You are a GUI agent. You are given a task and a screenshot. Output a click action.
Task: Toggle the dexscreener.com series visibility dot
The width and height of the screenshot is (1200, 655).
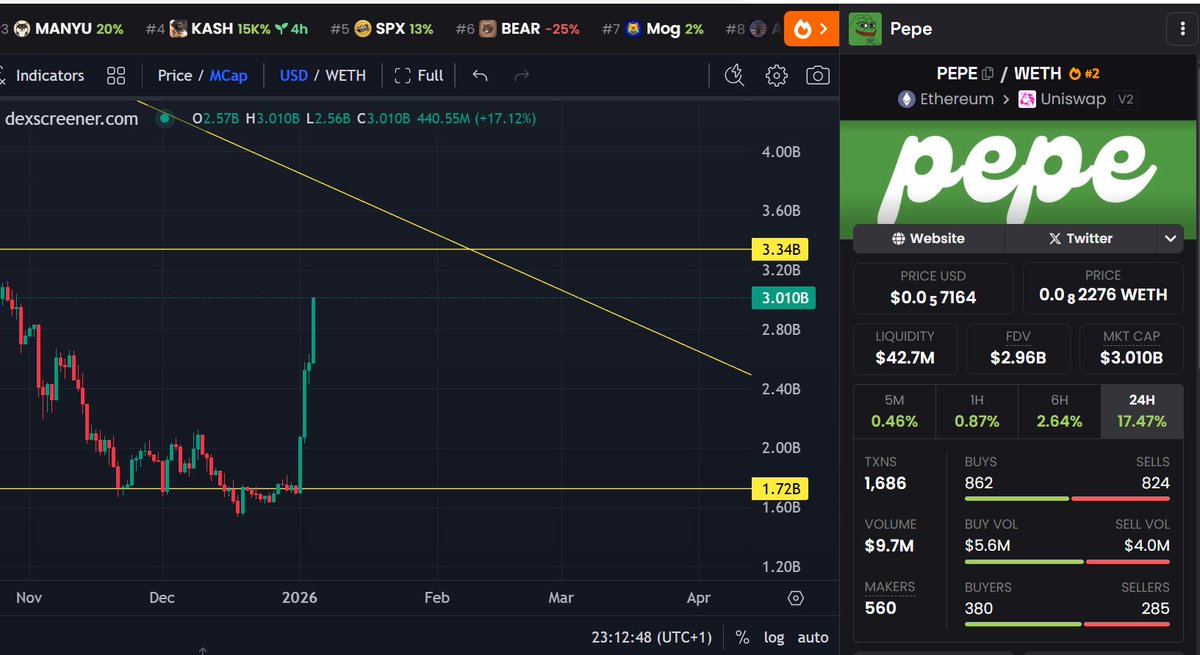click(165, 118)
